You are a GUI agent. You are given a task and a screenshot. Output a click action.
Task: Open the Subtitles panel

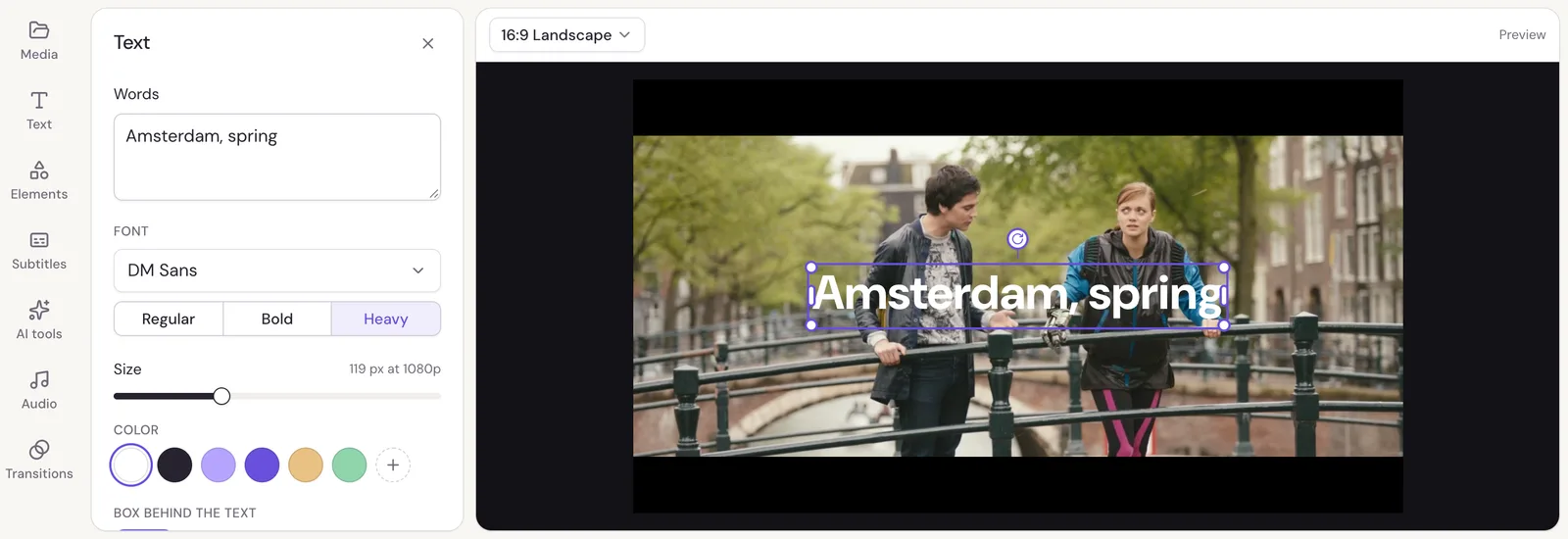pyautogui.click(x=39, y=251)
